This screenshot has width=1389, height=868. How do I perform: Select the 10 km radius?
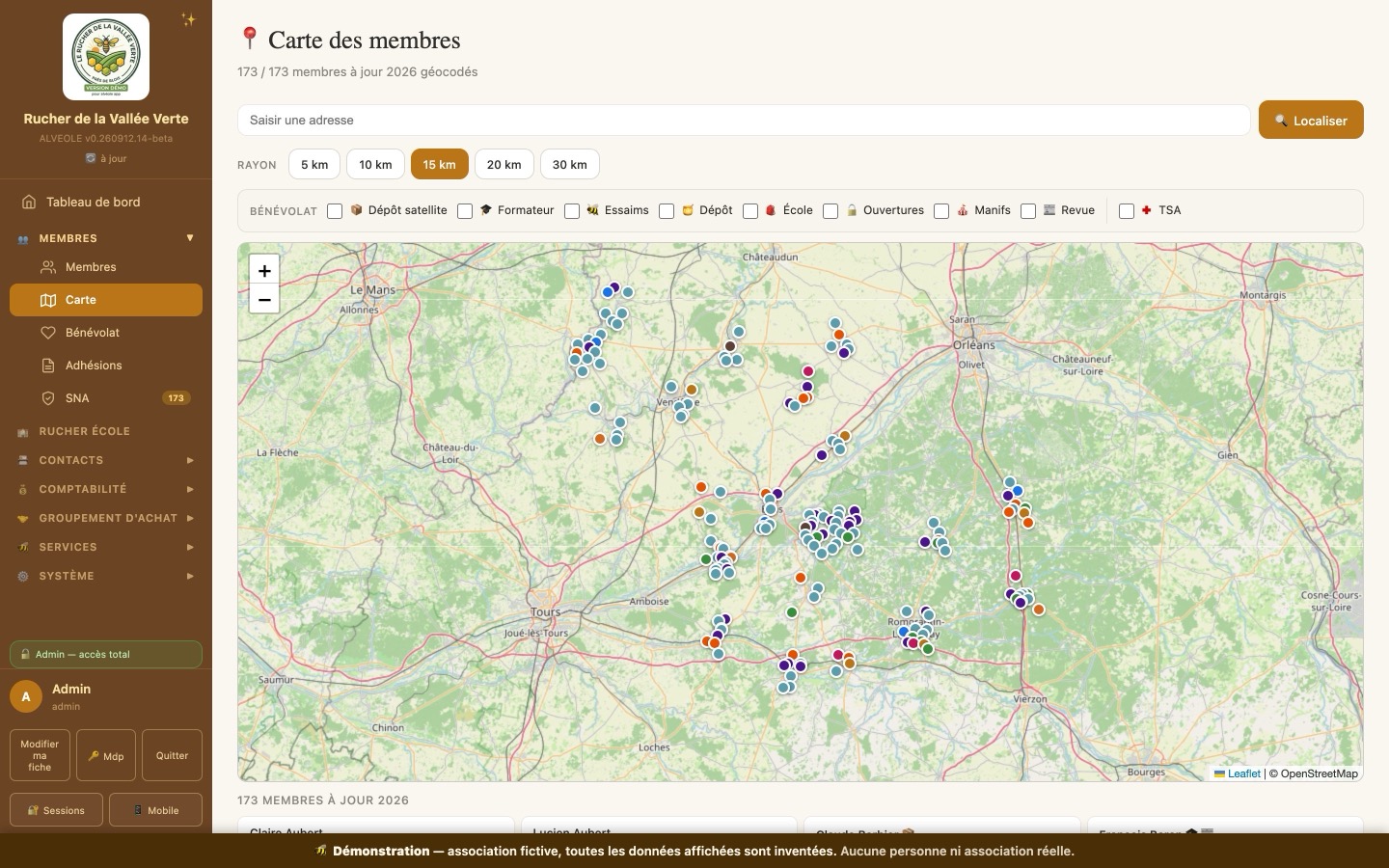tap(375, 164)
